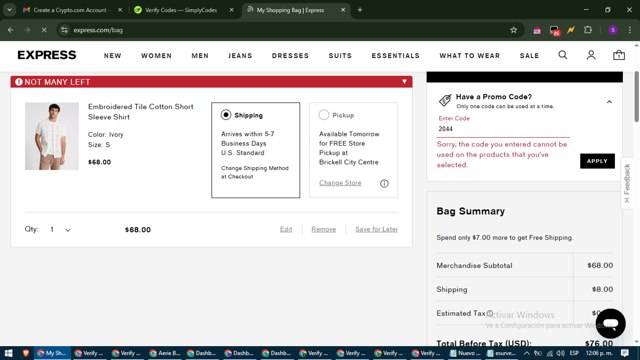
Task: Open the DRESSES menu
Action: (x=290, y=56)
